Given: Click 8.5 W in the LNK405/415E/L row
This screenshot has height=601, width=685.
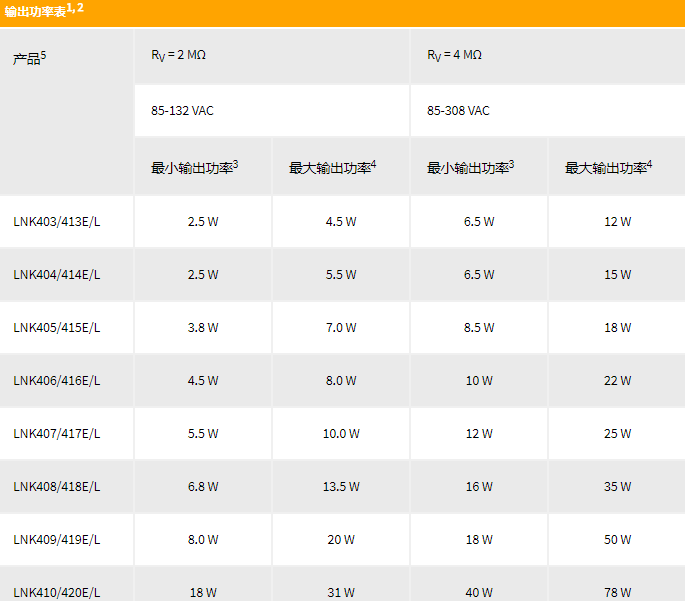Looking at the screenshot, I should coord(479,328).
